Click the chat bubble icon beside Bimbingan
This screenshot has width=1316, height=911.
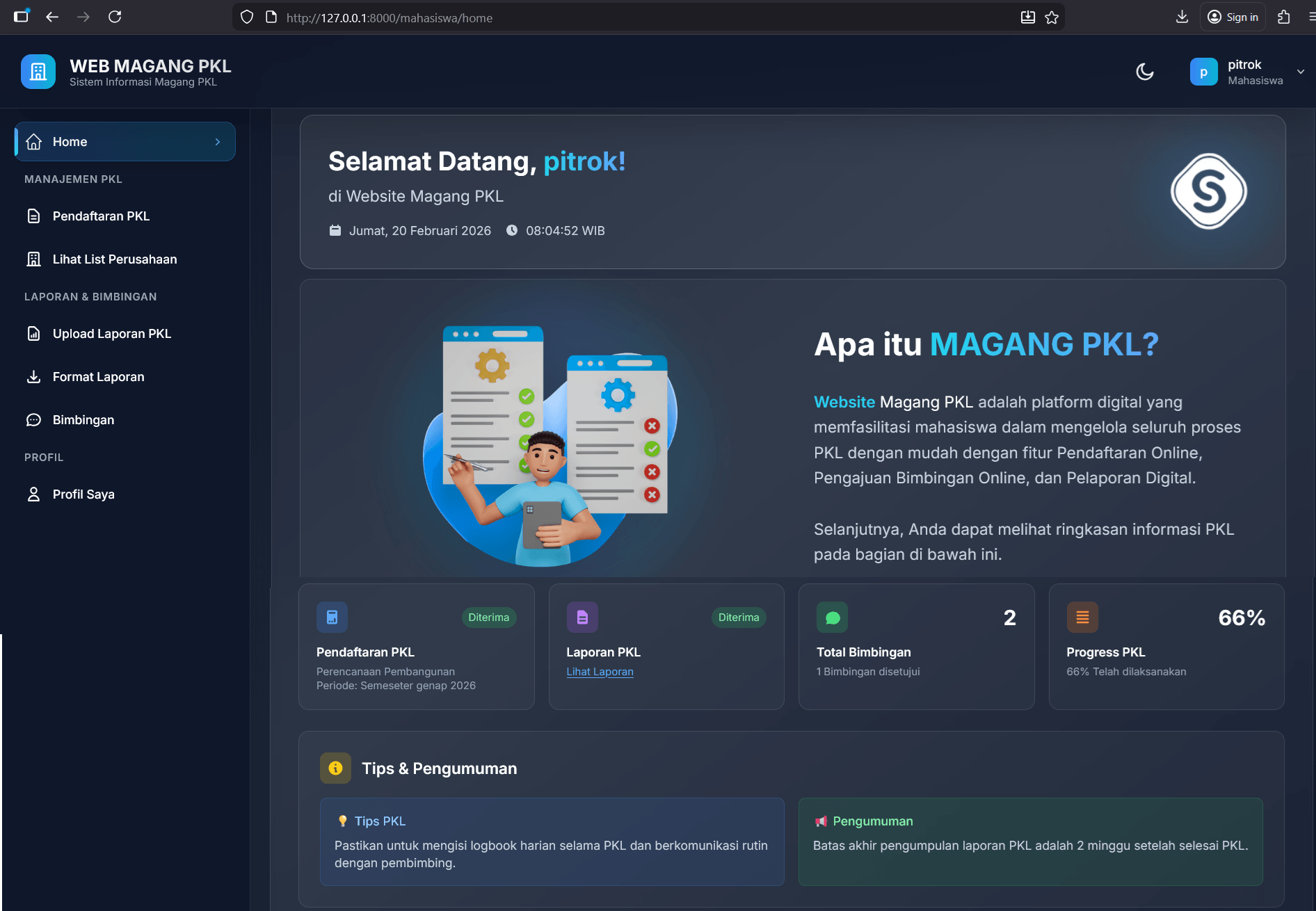[33, 420]
